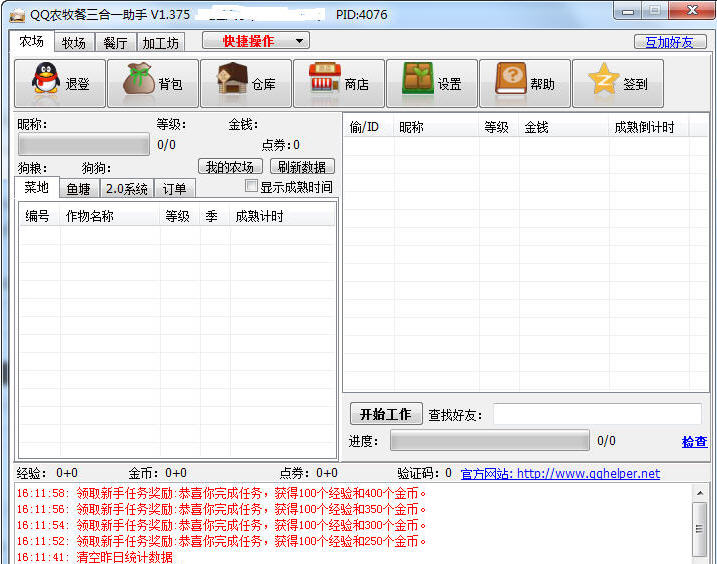The height and width of the screenshot is (564, 717).
Task: Click the log panel scrollbar thumb
Action: click(x=700, y=529)
